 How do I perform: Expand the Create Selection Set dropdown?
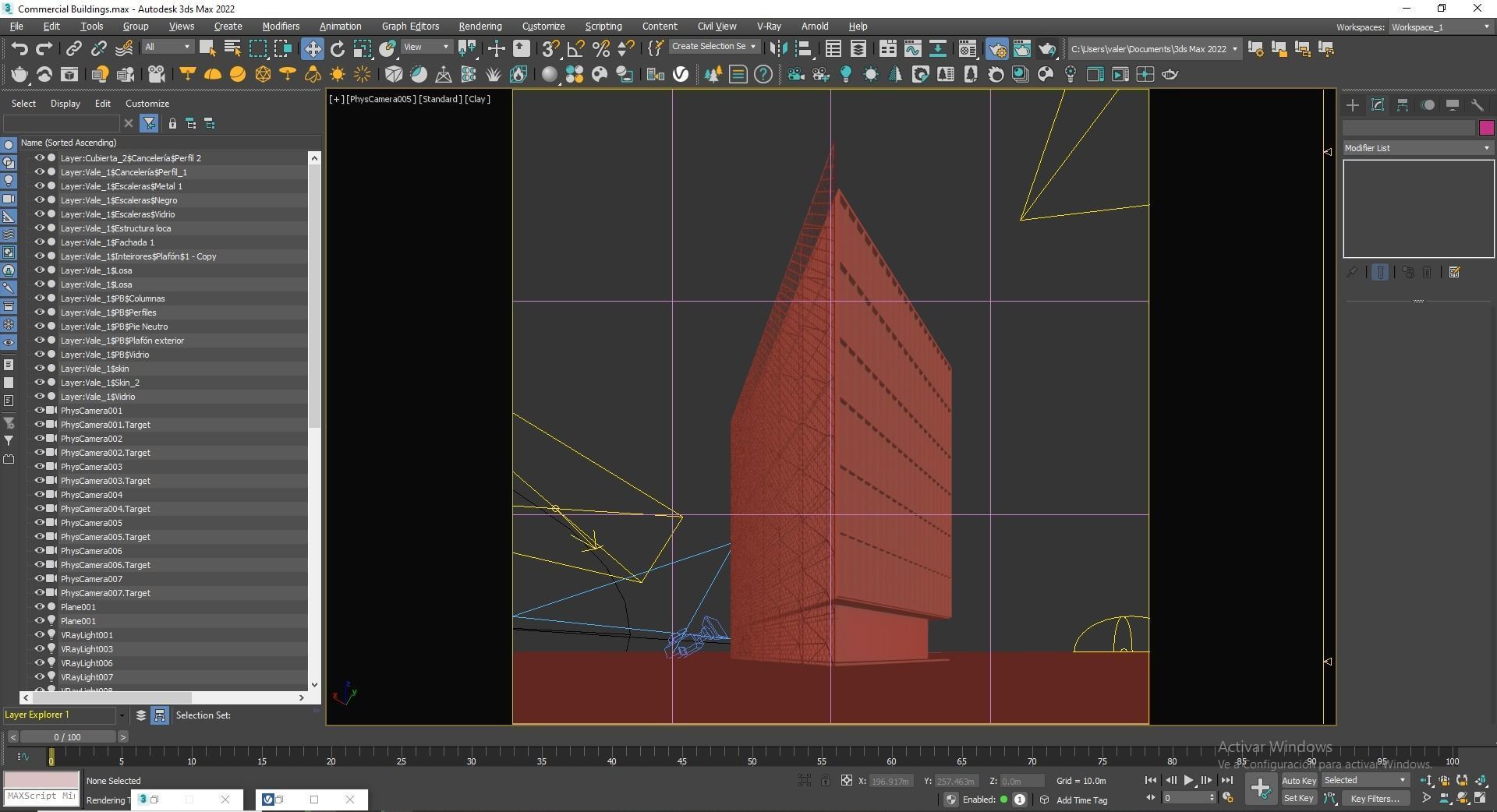[713, 47]
